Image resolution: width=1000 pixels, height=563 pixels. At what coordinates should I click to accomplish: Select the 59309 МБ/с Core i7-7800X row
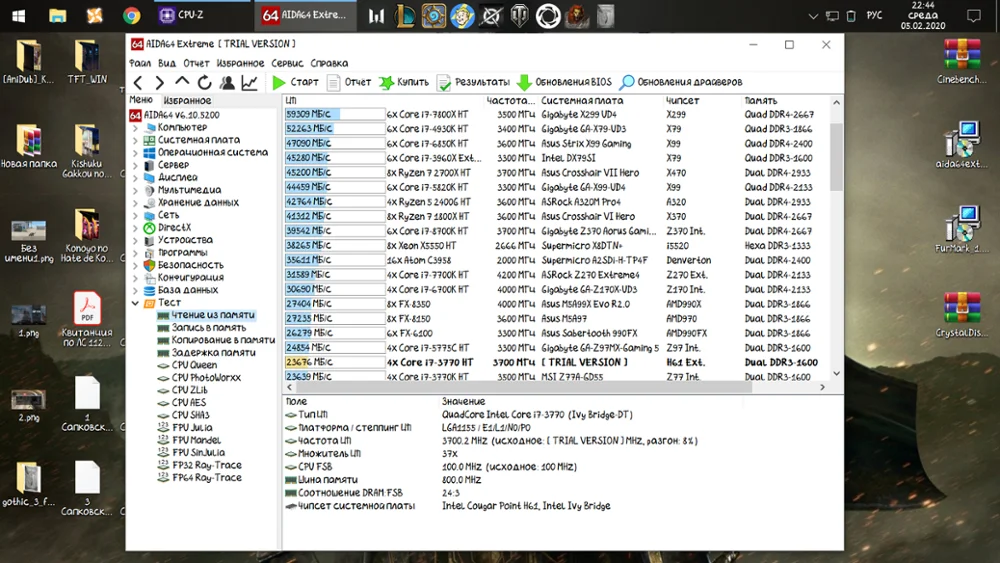556,114
